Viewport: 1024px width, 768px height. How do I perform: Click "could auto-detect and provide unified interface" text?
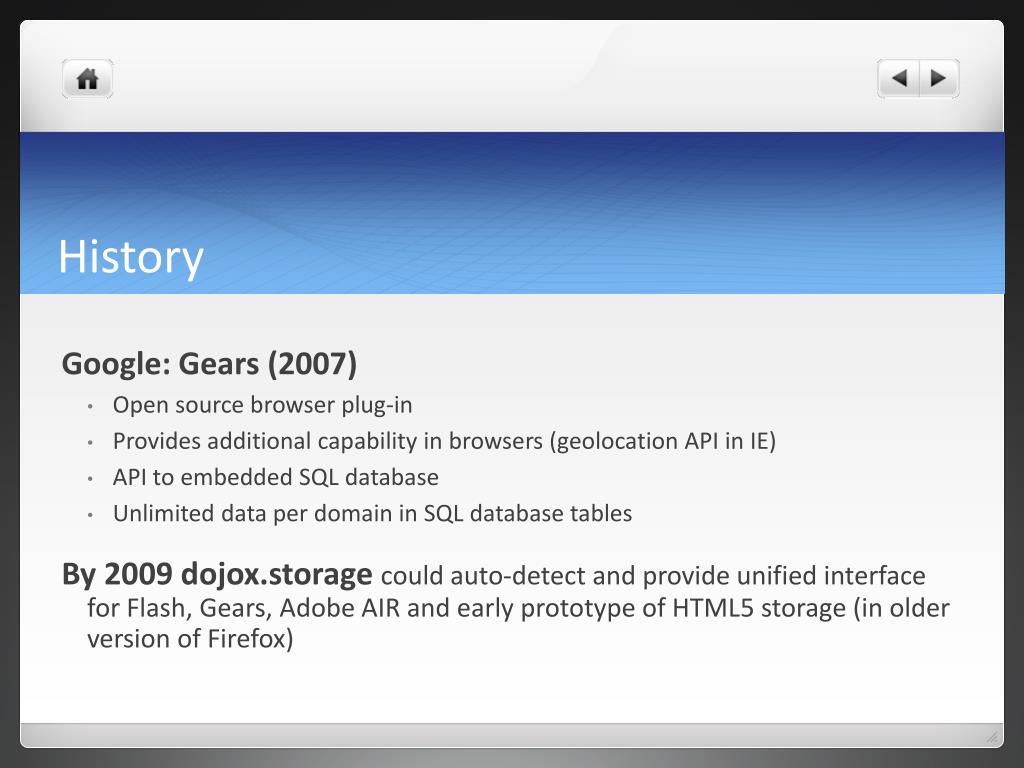[x=653, y=576]
